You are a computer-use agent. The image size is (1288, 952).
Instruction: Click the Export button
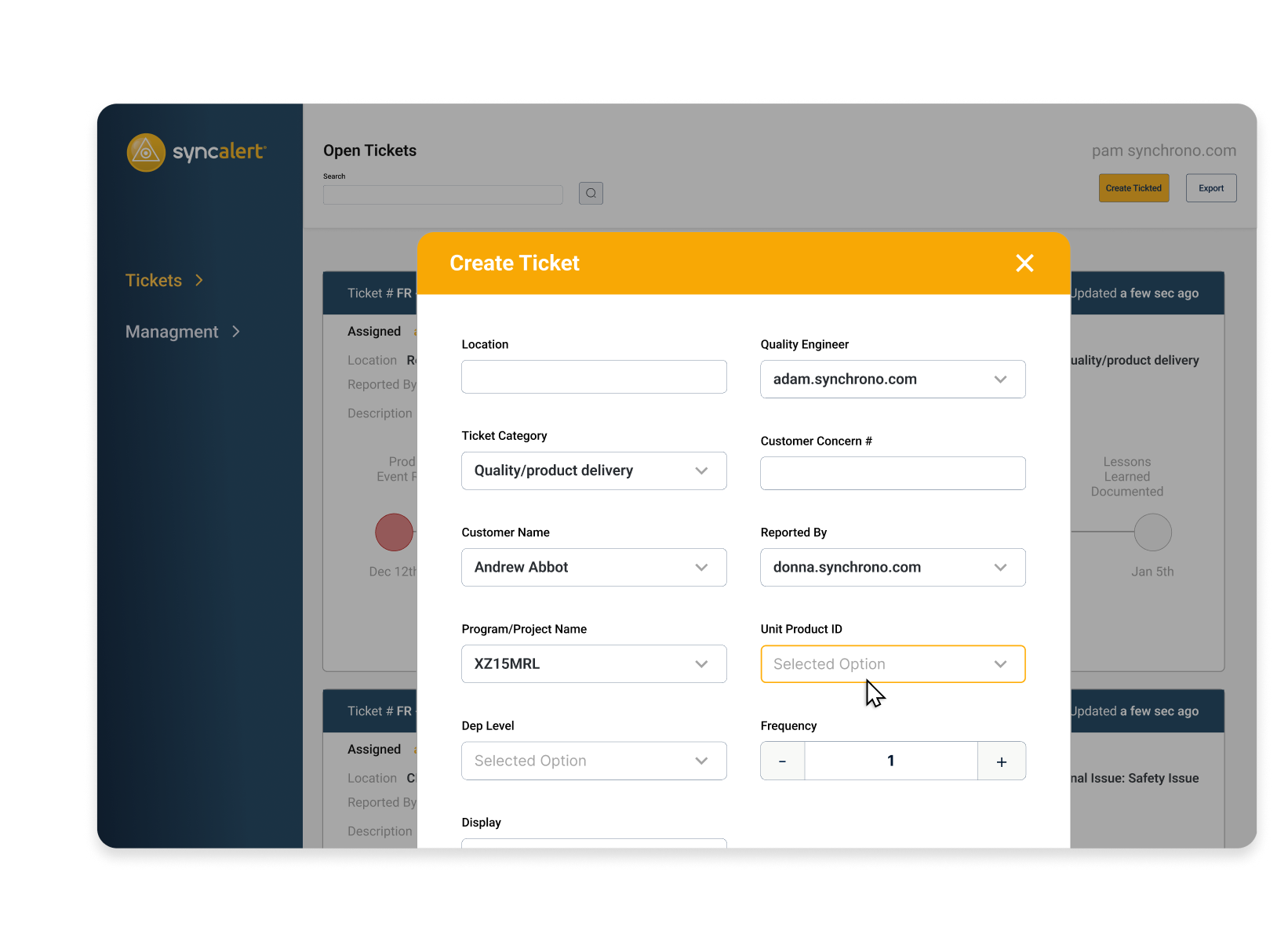pyautogui.click(x=1210, y=188)
